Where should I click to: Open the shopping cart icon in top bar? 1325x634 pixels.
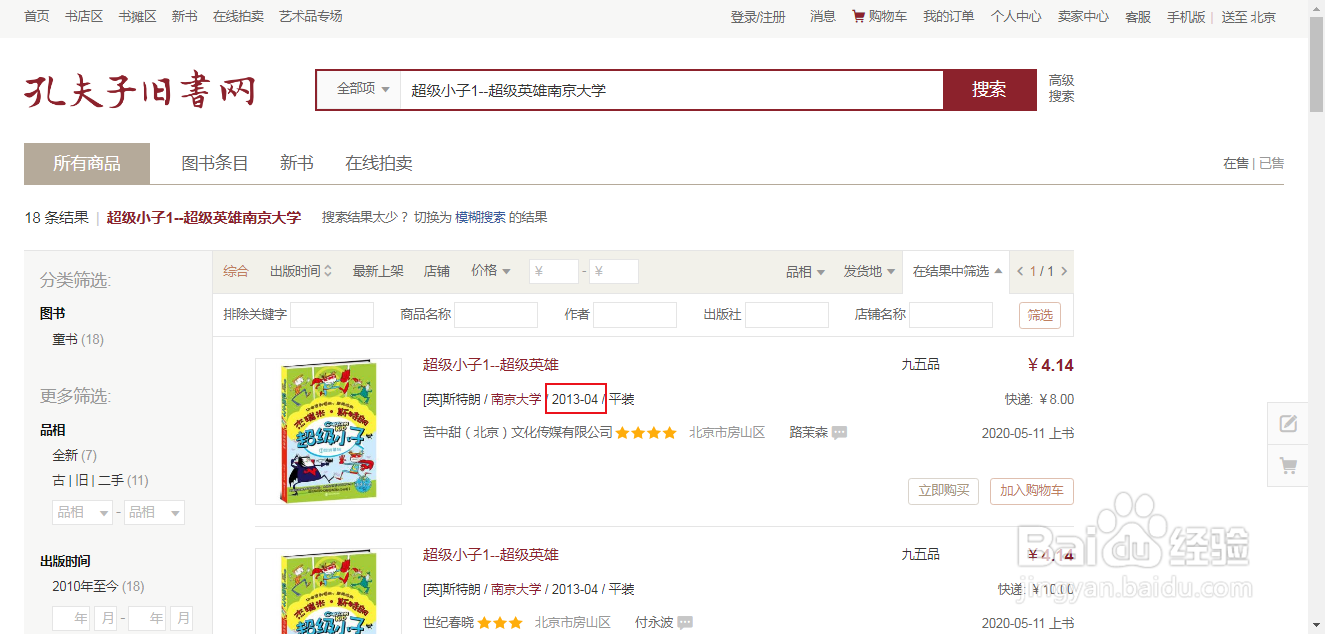click(858, 16)
